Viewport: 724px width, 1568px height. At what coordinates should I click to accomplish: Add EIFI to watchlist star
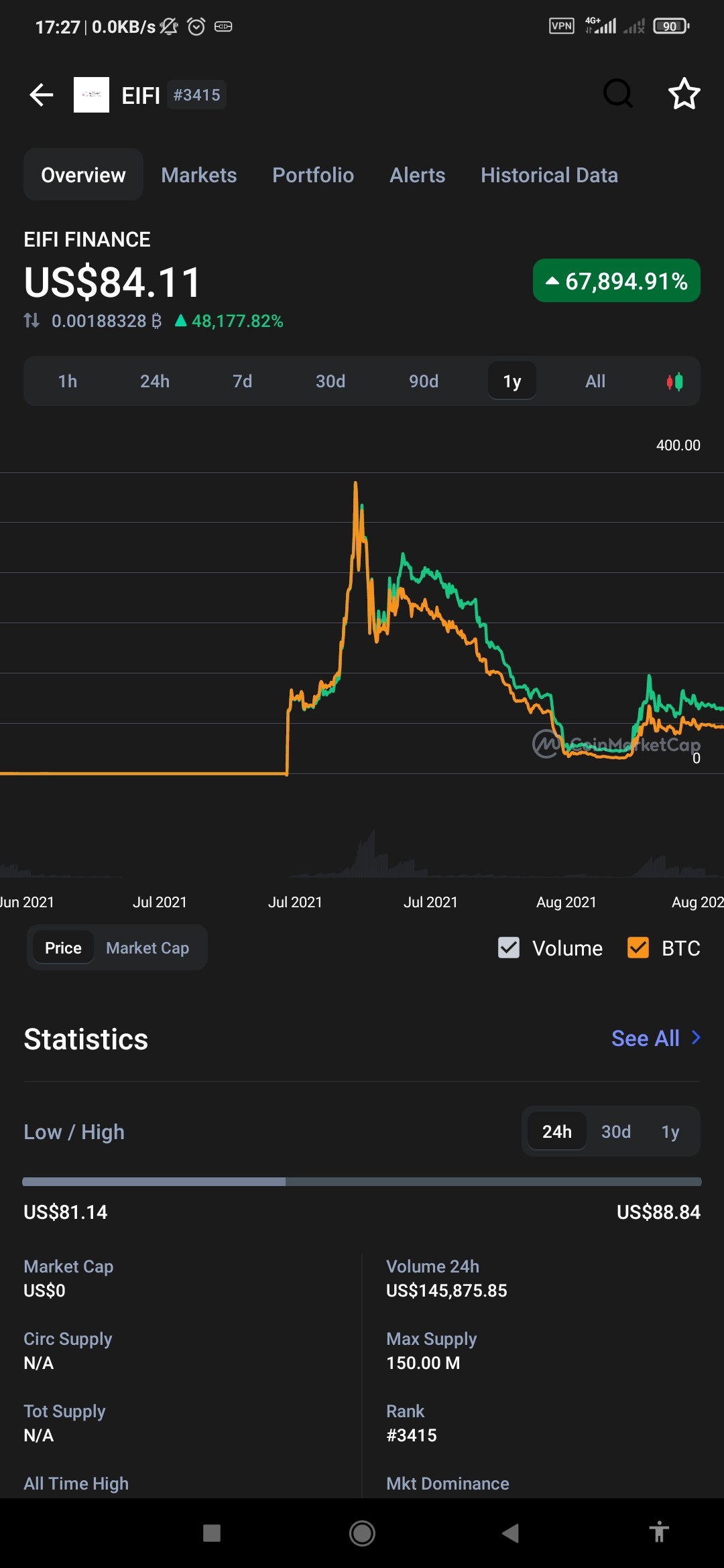pos(684,94)
